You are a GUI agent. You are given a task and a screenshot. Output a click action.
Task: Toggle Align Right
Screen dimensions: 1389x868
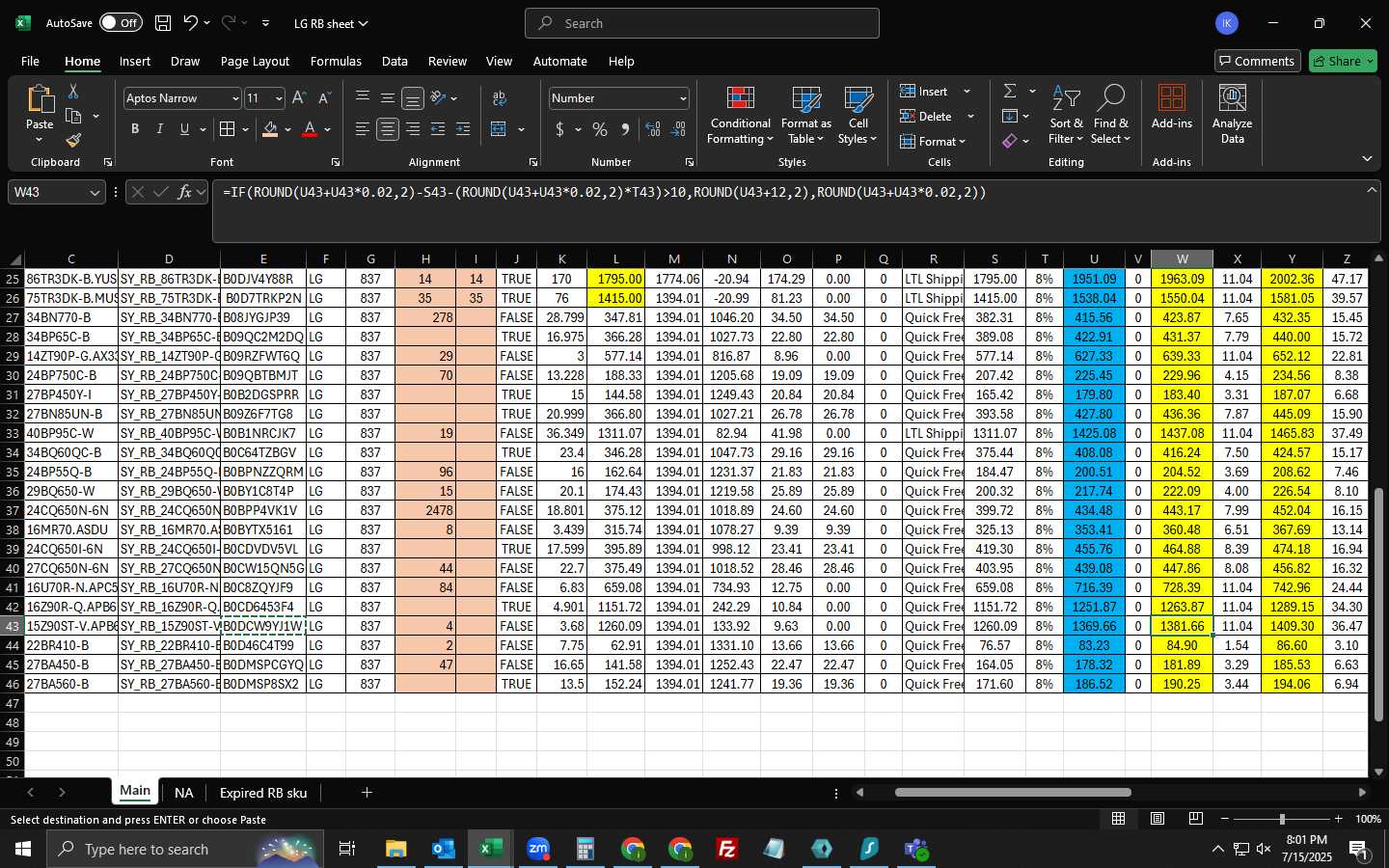[x=413, y=129]
